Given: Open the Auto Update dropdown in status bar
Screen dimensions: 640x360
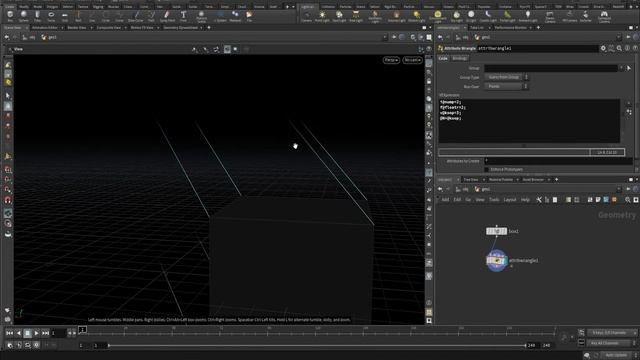Looking at the screenshot, I should point(618,355).
